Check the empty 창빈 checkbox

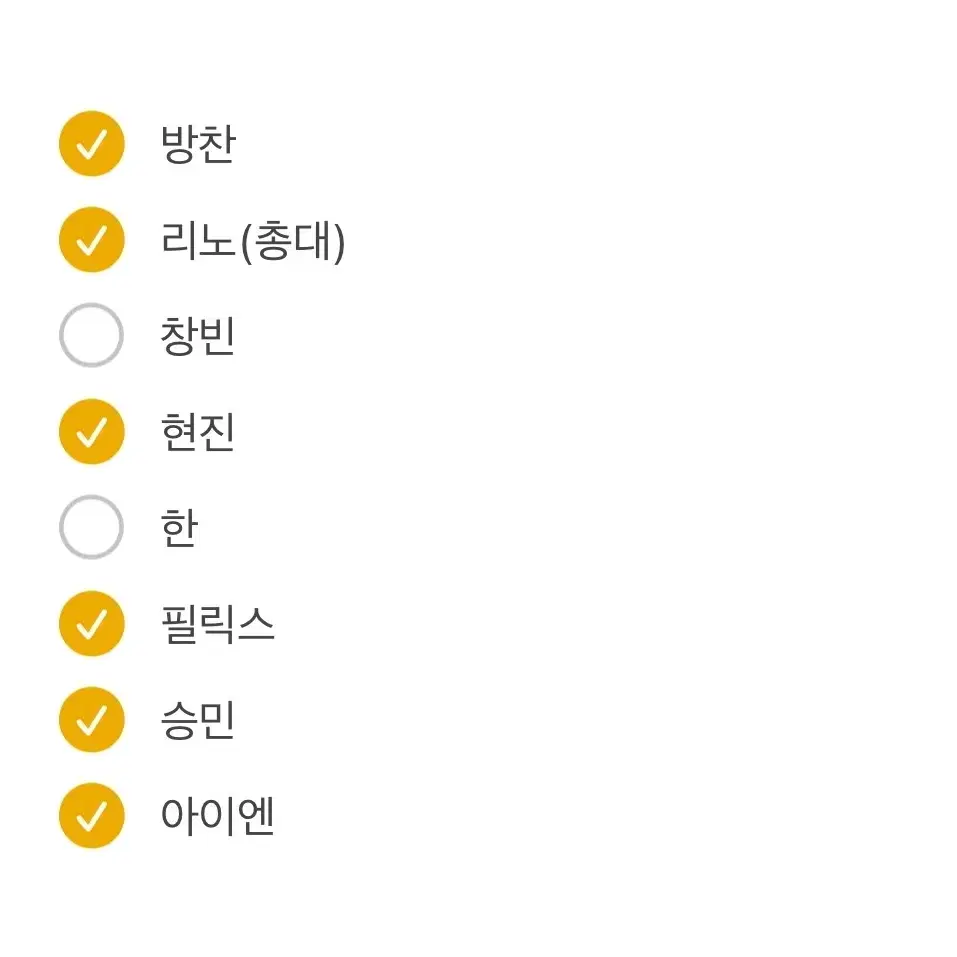pos(92,335)
